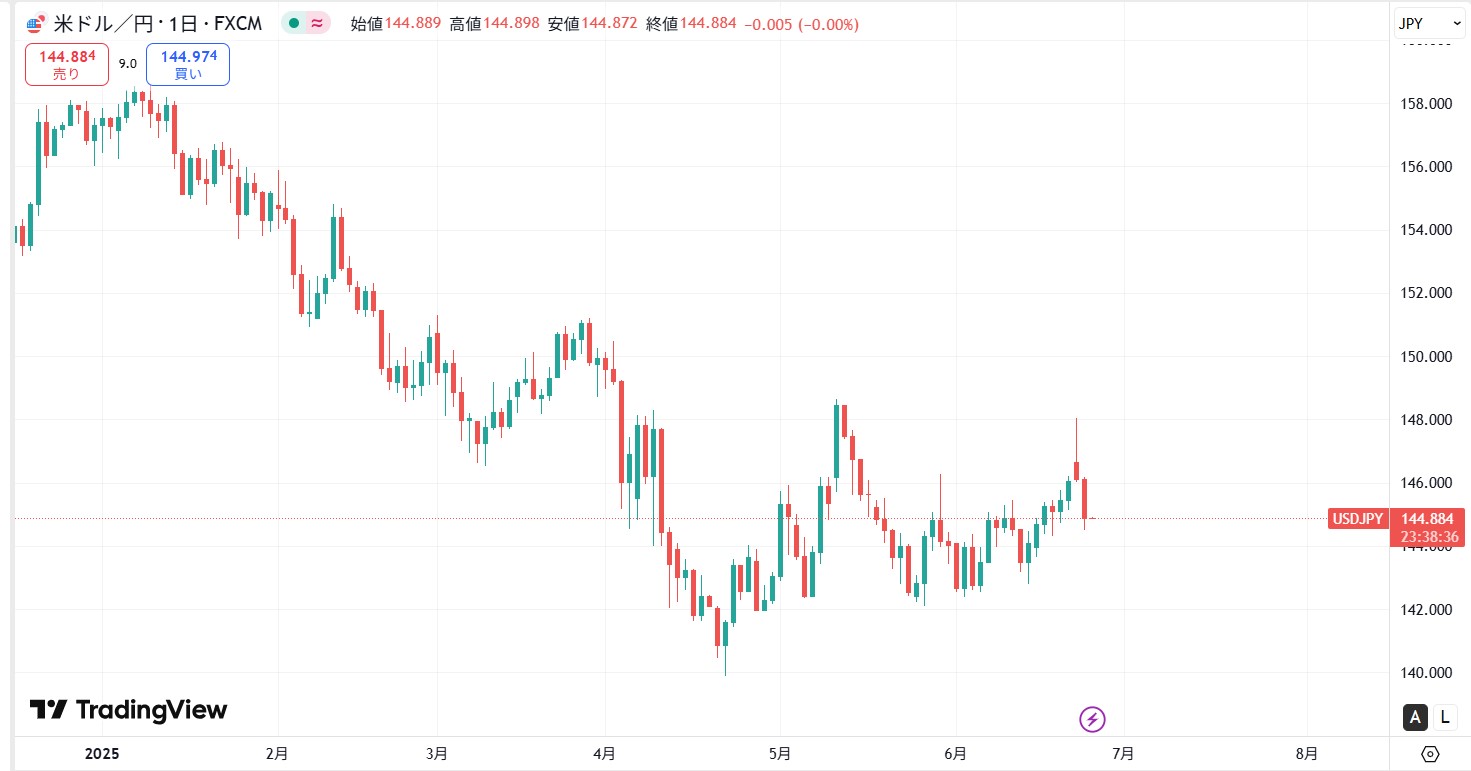Click the 売り sell button 144.884
This screenshot has height=771, width=1471.
tap(67, 64)
